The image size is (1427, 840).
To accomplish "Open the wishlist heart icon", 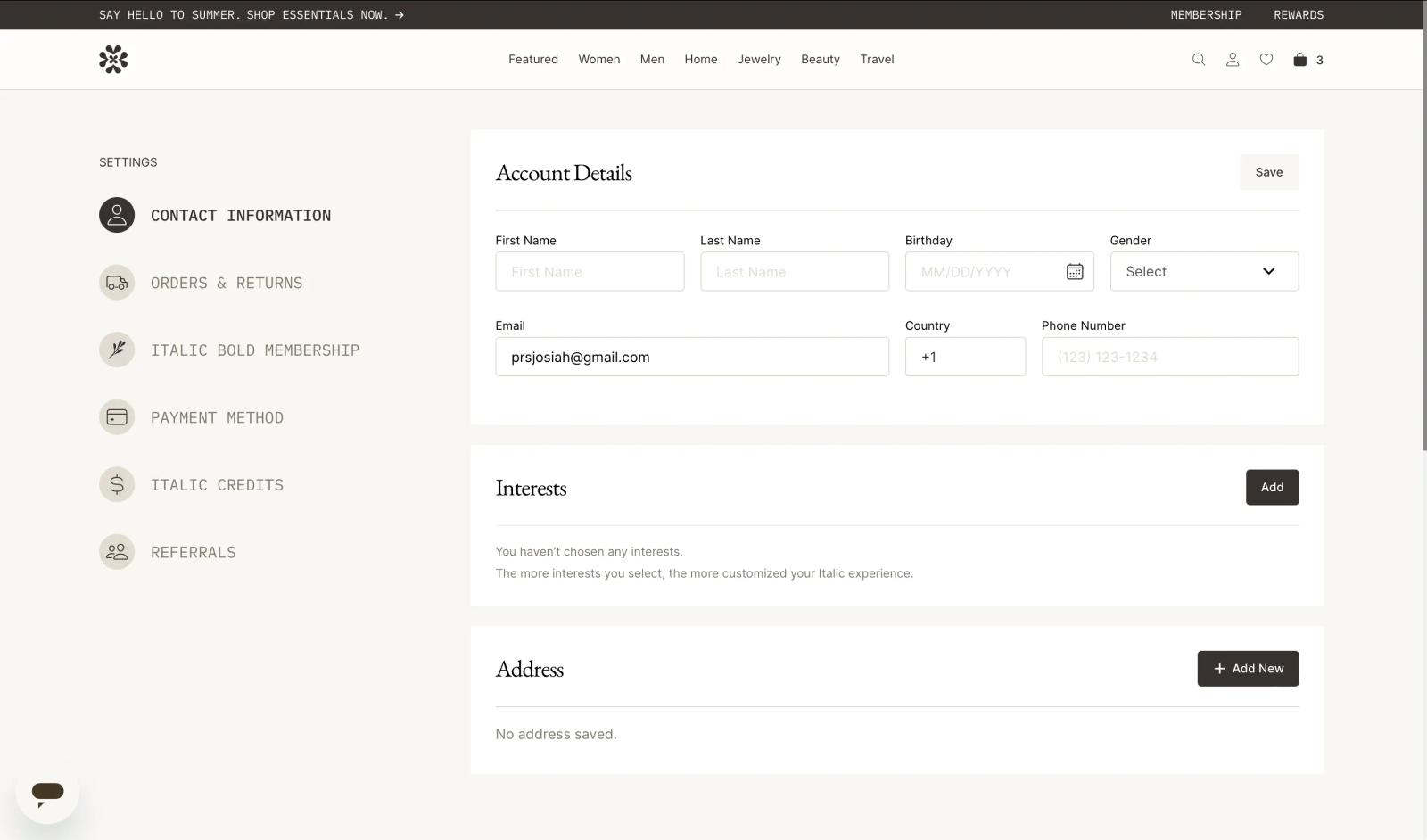I will (1266, 60).
